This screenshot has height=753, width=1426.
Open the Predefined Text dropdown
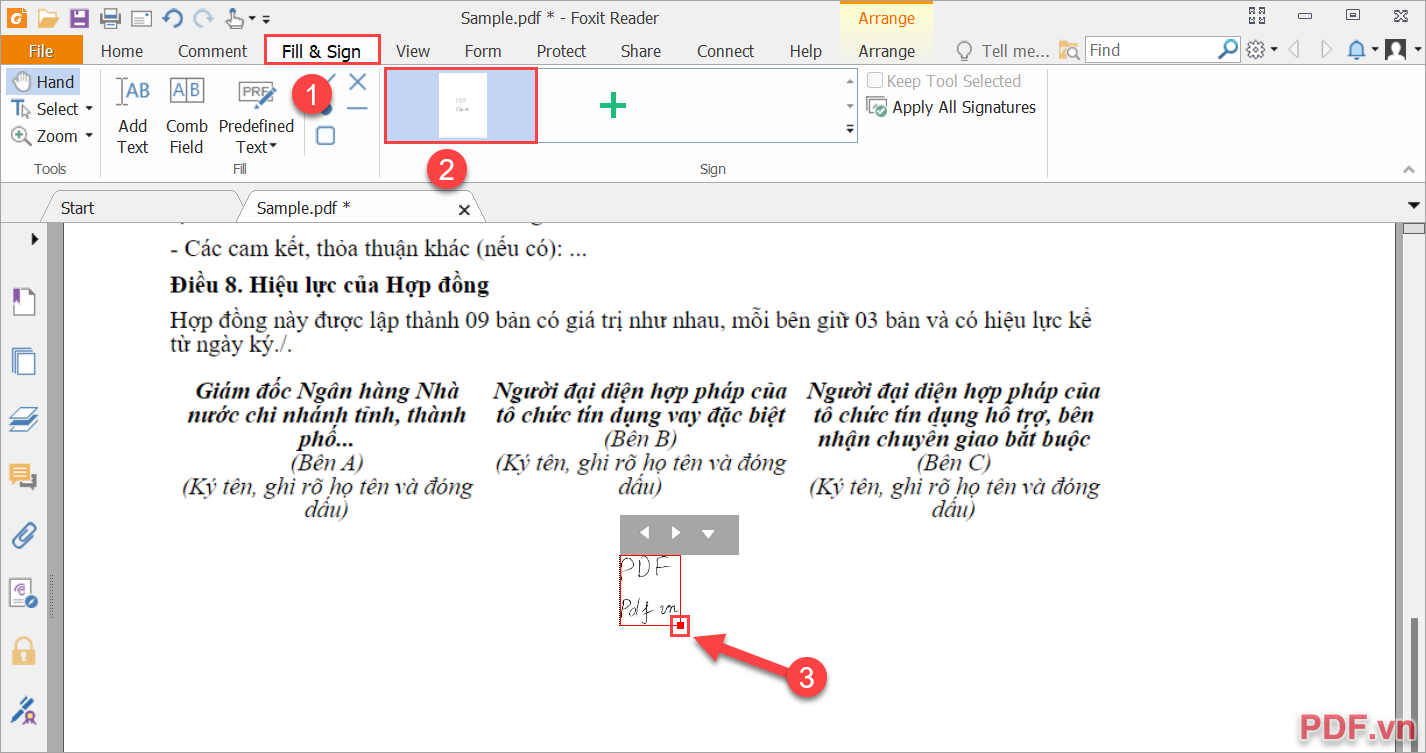click(256, 116)
